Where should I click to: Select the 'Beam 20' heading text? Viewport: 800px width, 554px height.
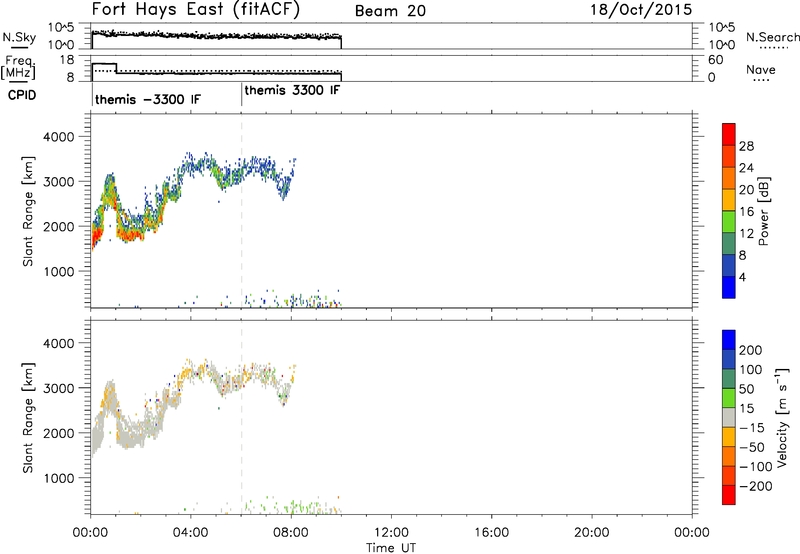point(390,11)
